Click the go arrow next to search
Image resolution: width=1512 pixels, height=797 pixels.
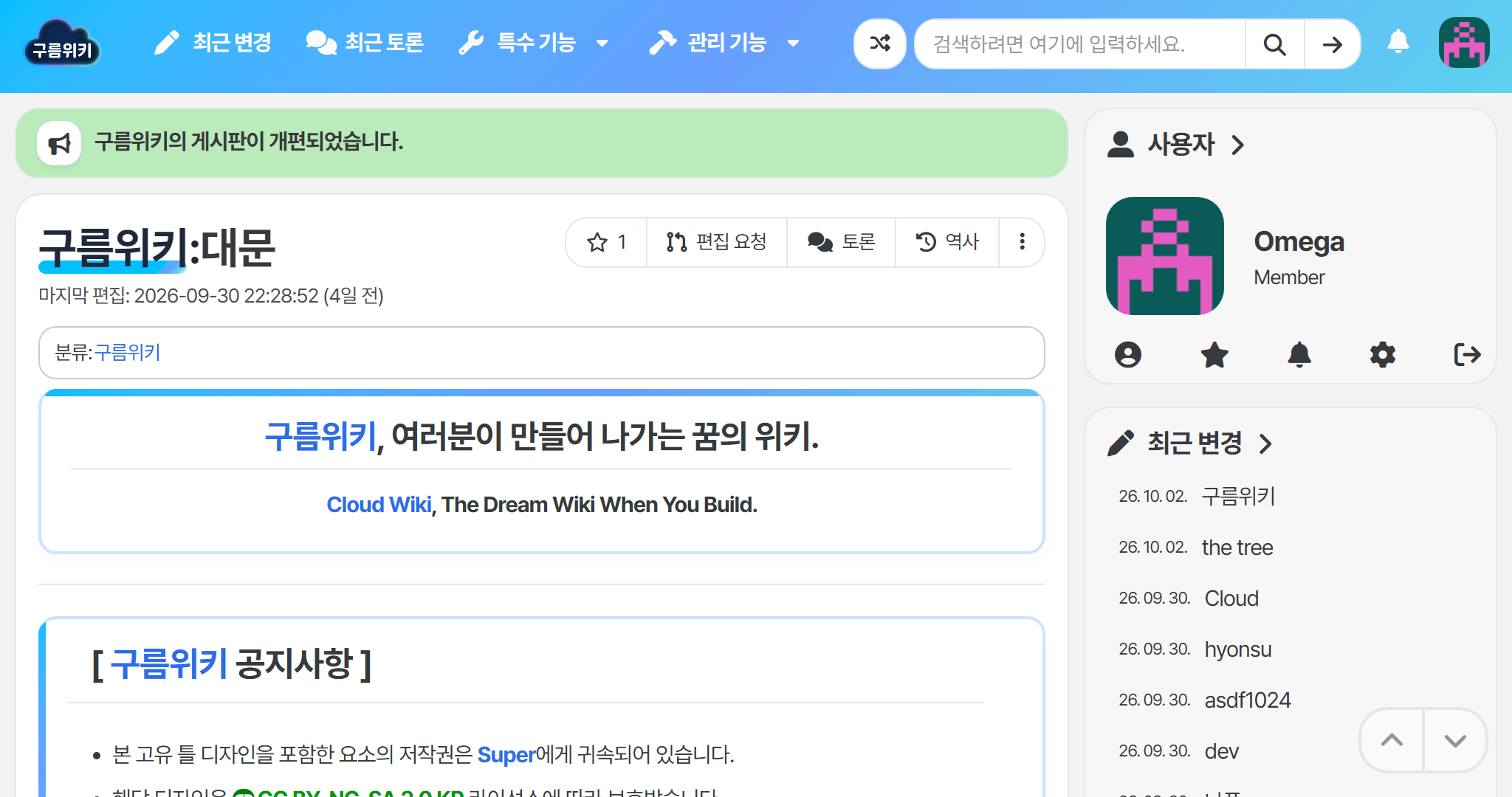(1333, 44)
